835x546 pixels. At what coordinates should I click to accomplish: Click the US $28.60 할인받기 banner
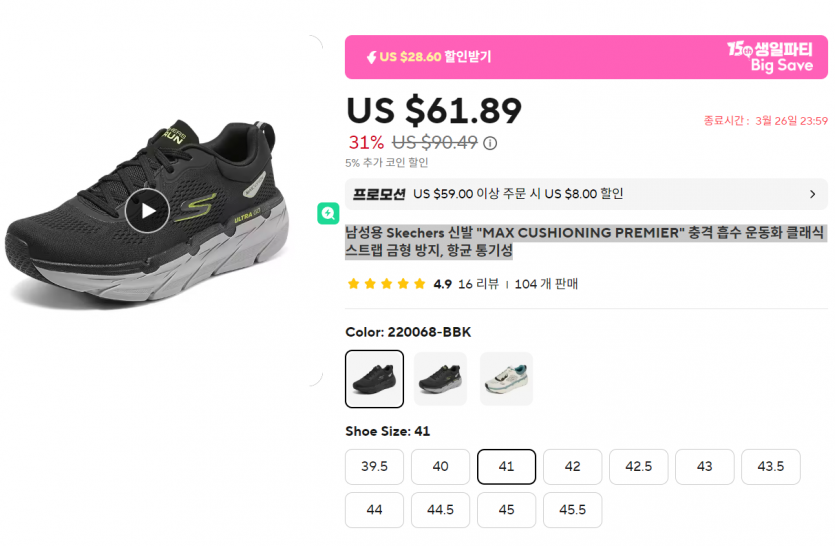[x=586, y=57]
